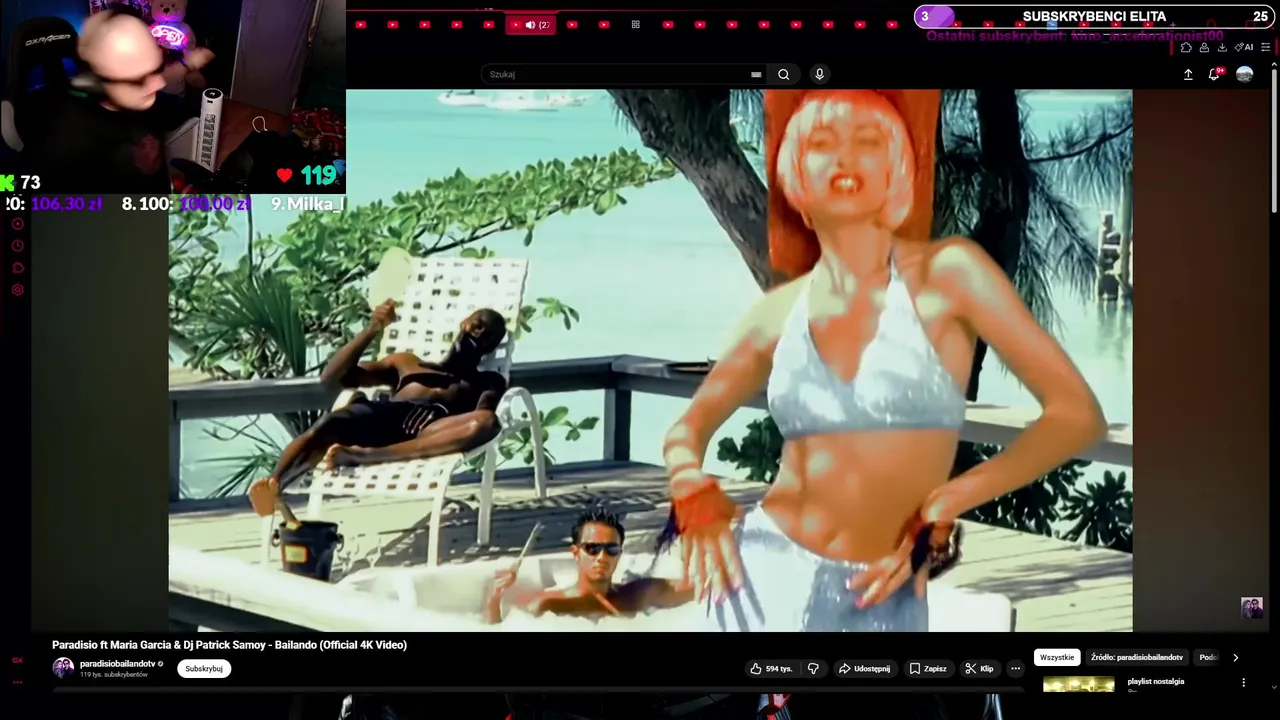Save the video with Zapisz
This screenshot has width=1280, height=720.
928,669
